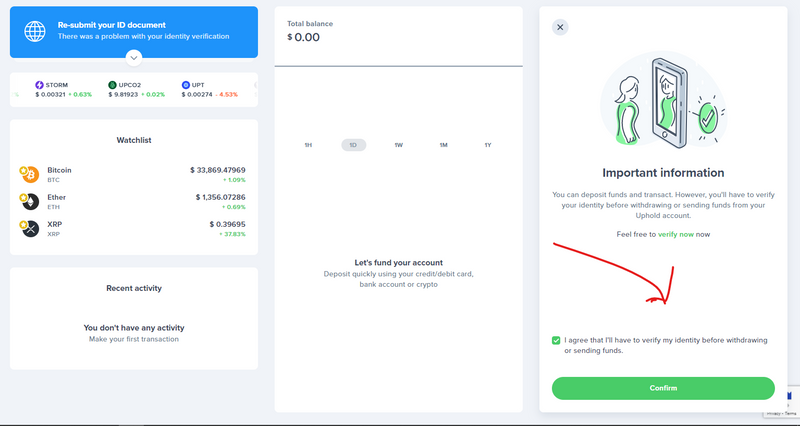The image size is (800, 426).
Task: Click the UPT ticker icon
Action: click(186, 85)
